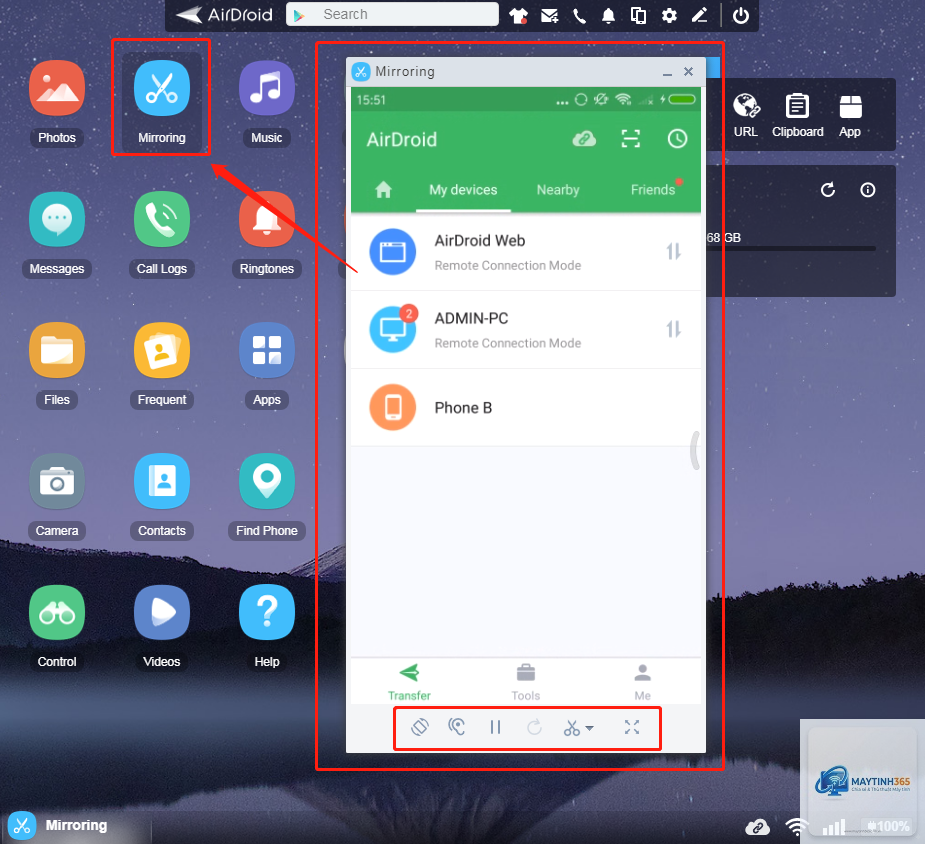The height and width of the screenshot is (844, 925).
Task: Click the Wi-Fi status icon at bottom
Action: click(x=796, y=827)
